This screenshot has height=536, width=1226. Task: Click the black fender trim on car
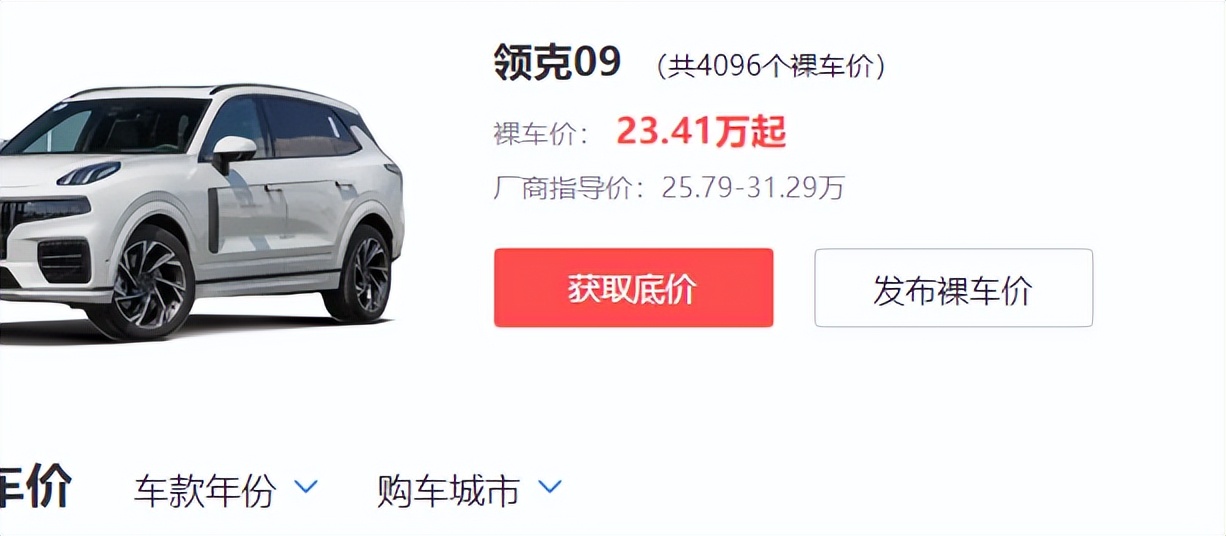[214, 220]
